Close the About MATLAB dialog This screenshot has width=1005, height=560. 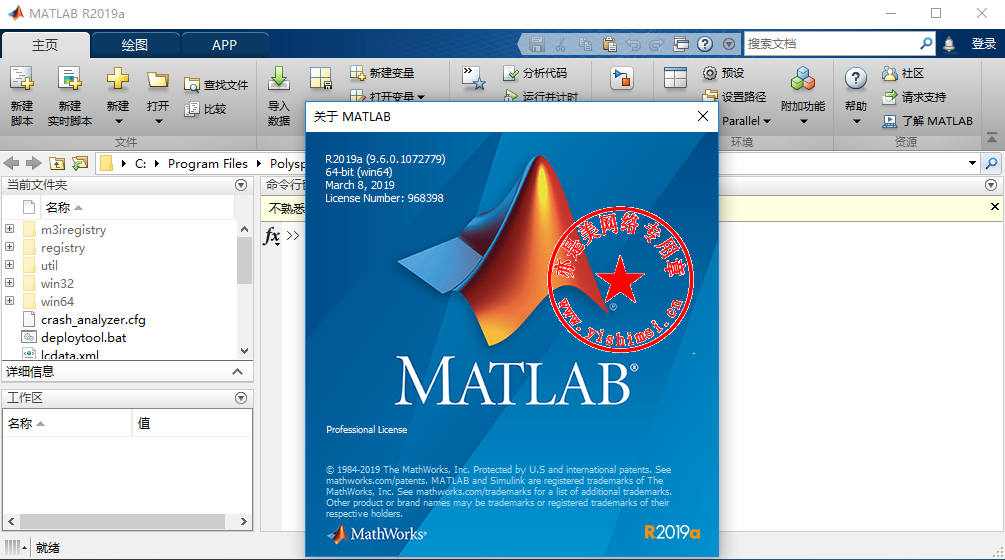(x=703, y=116)
